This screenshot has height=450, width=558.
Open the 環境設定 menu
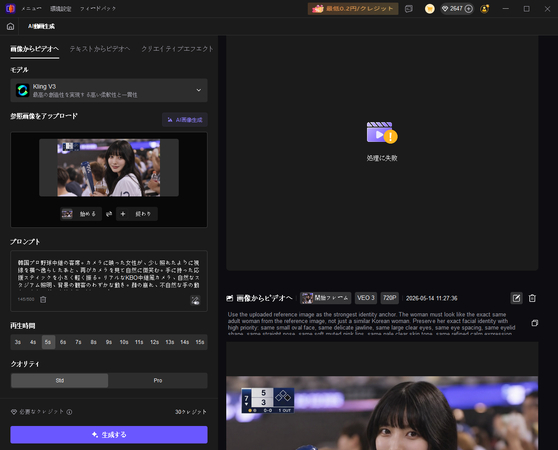(x=60, y=9)
